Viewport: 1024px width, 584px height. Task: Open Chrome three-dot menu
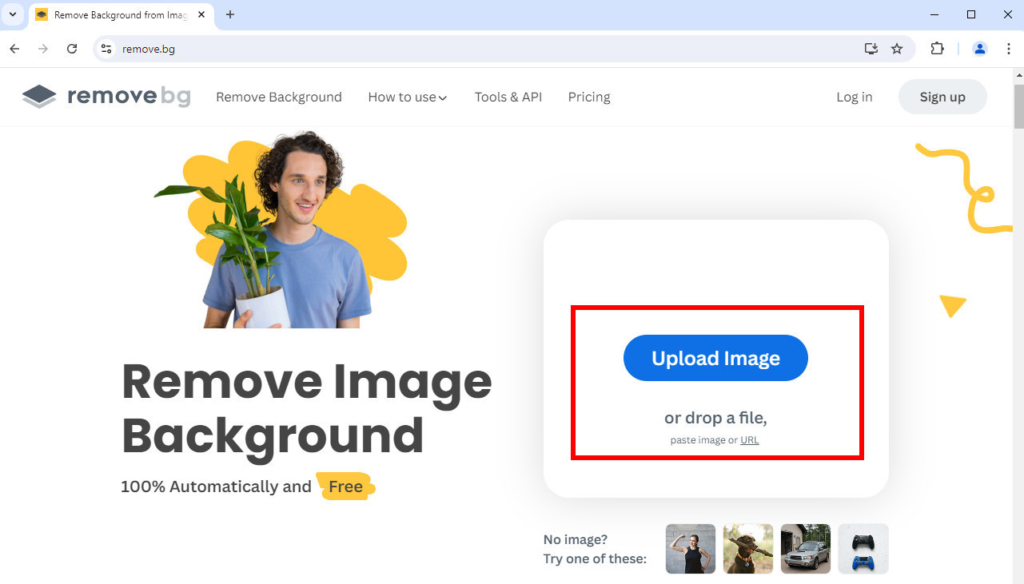click(x=1008, y=48)
